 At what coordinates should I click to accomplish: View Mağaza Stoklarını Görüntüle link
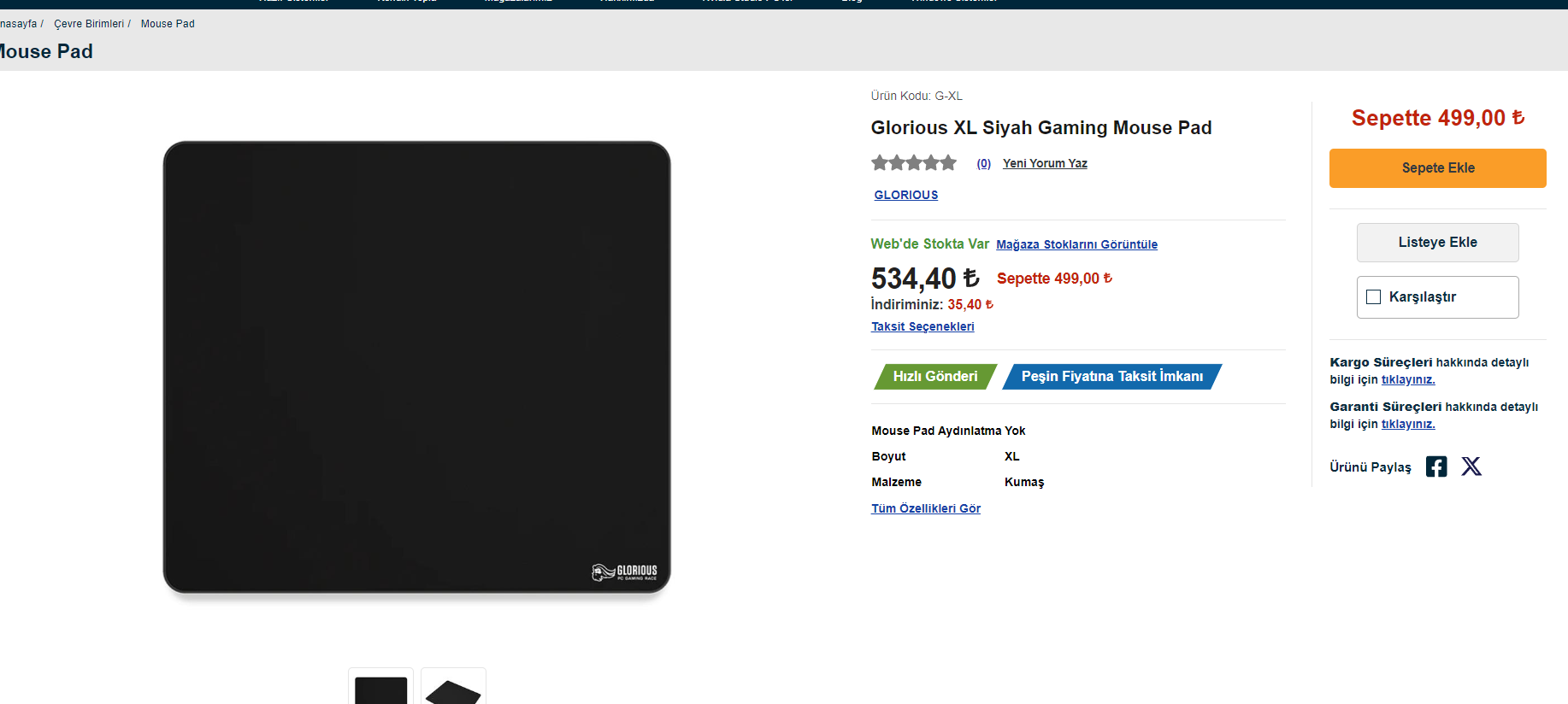pyautogui.click(x=1077, y=244)
